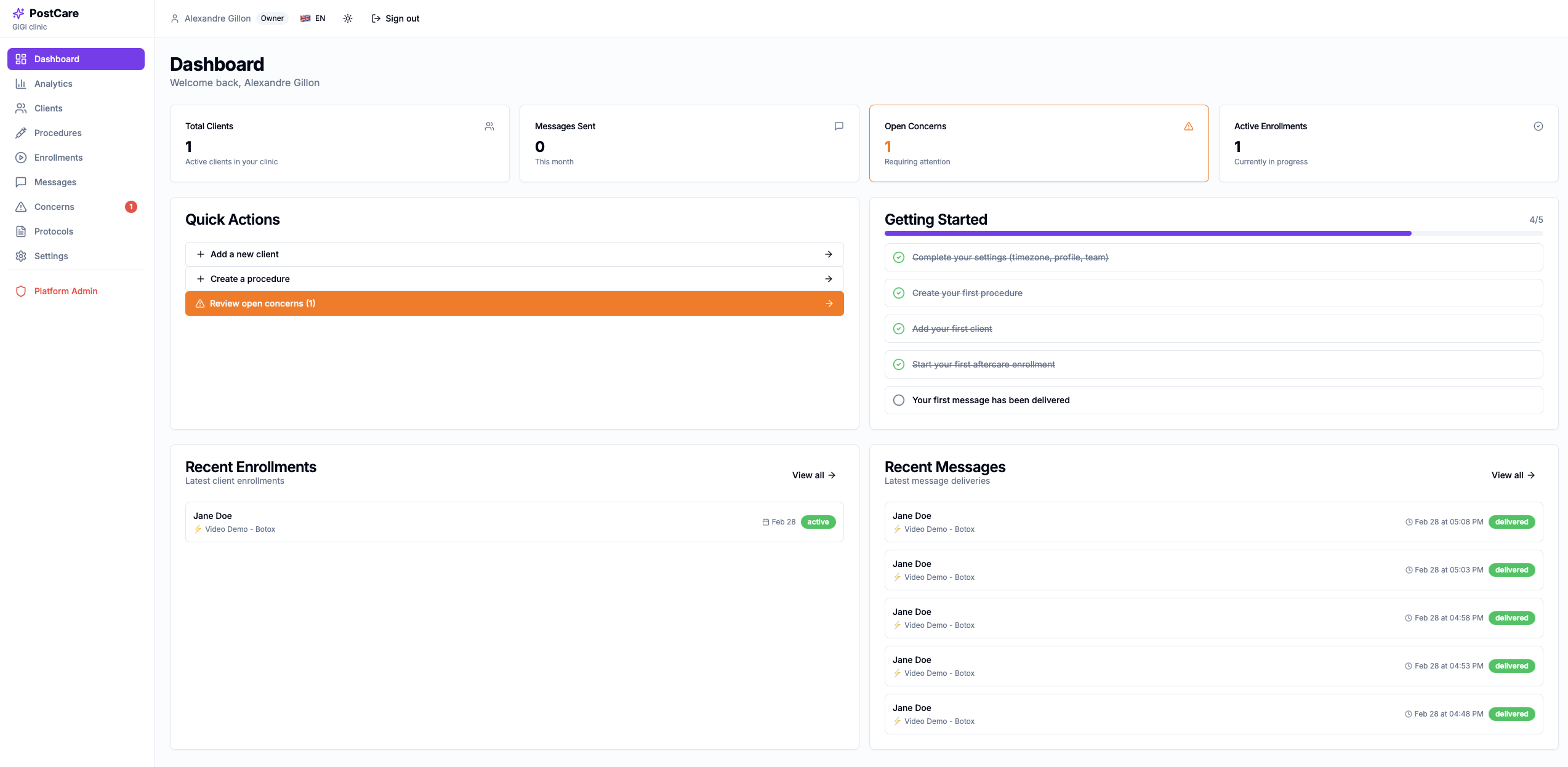Open Procedures using the pen sidebar icon
The image size is (1568, 767).
click(20, 132)
